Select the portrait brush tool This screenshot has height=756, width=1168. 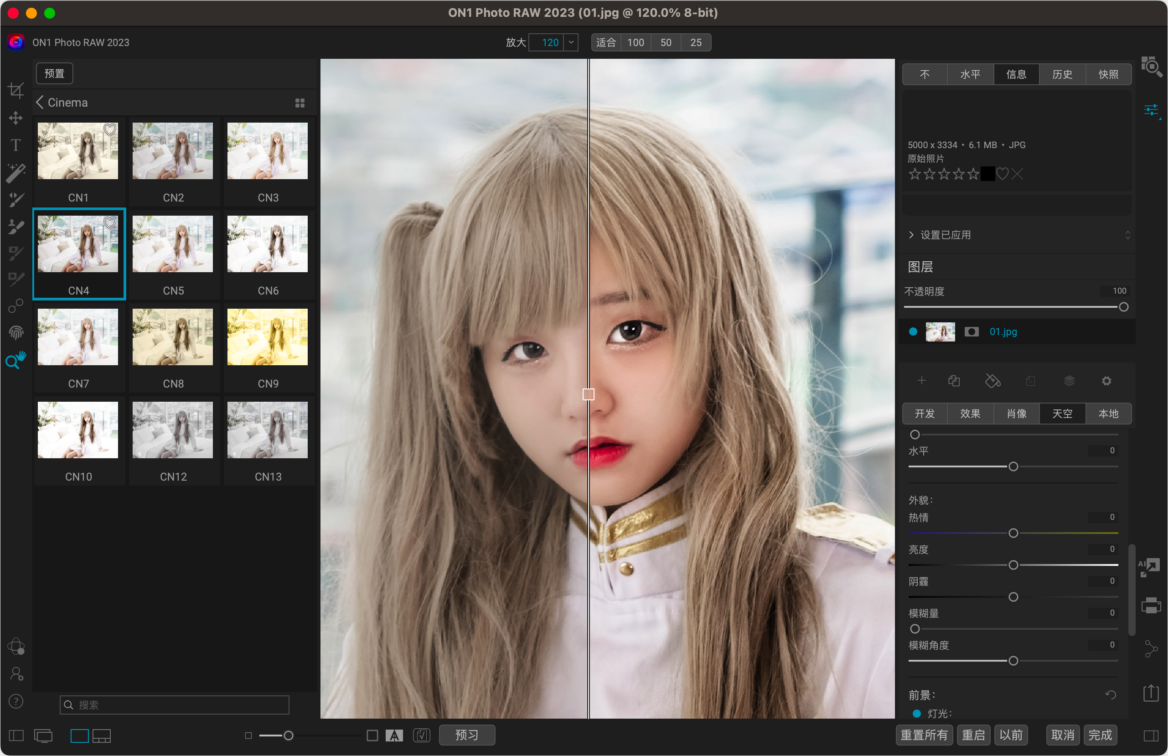16,226
